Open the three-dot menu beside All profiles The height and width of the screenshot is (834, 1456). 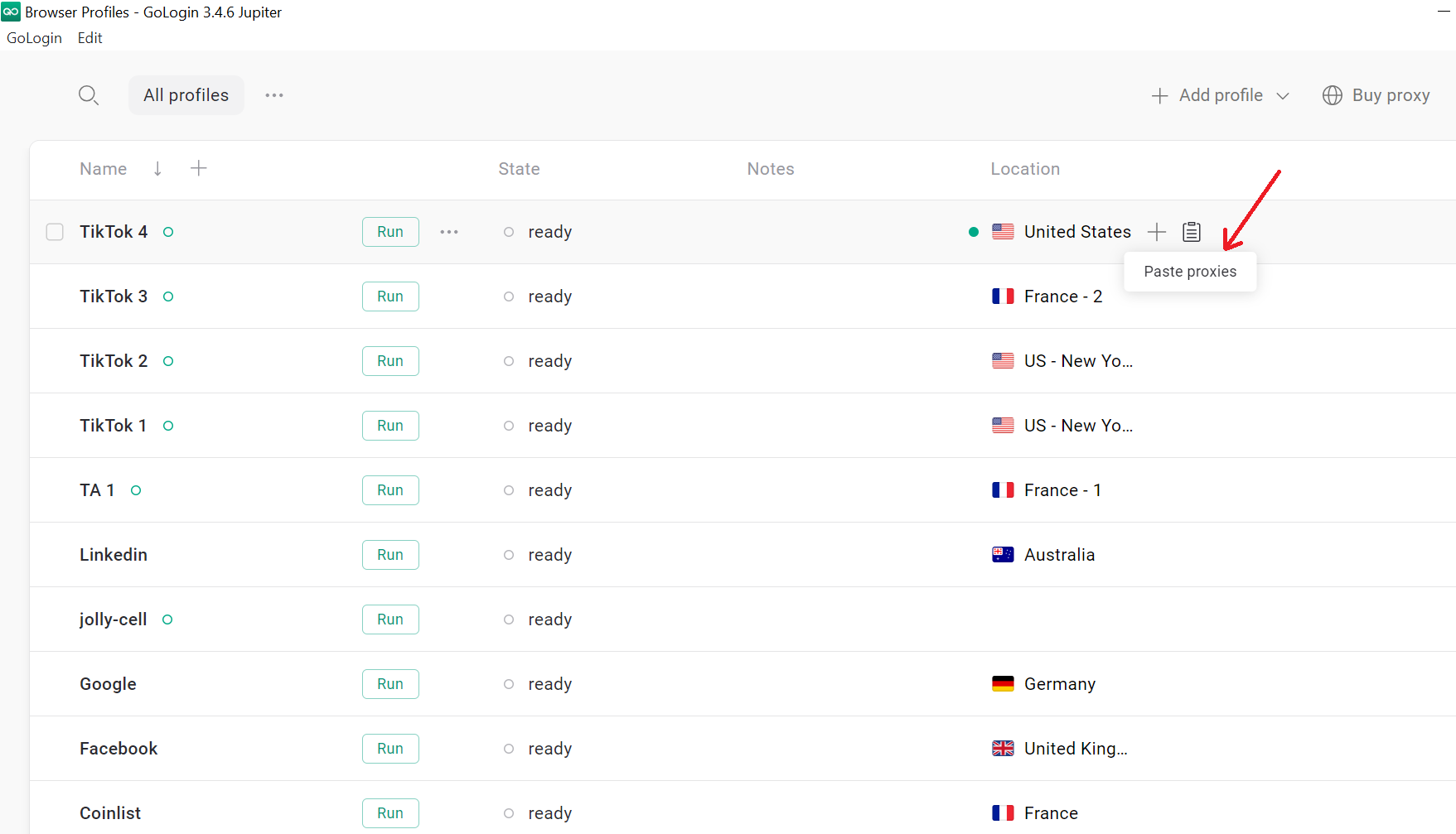[274, 95]
